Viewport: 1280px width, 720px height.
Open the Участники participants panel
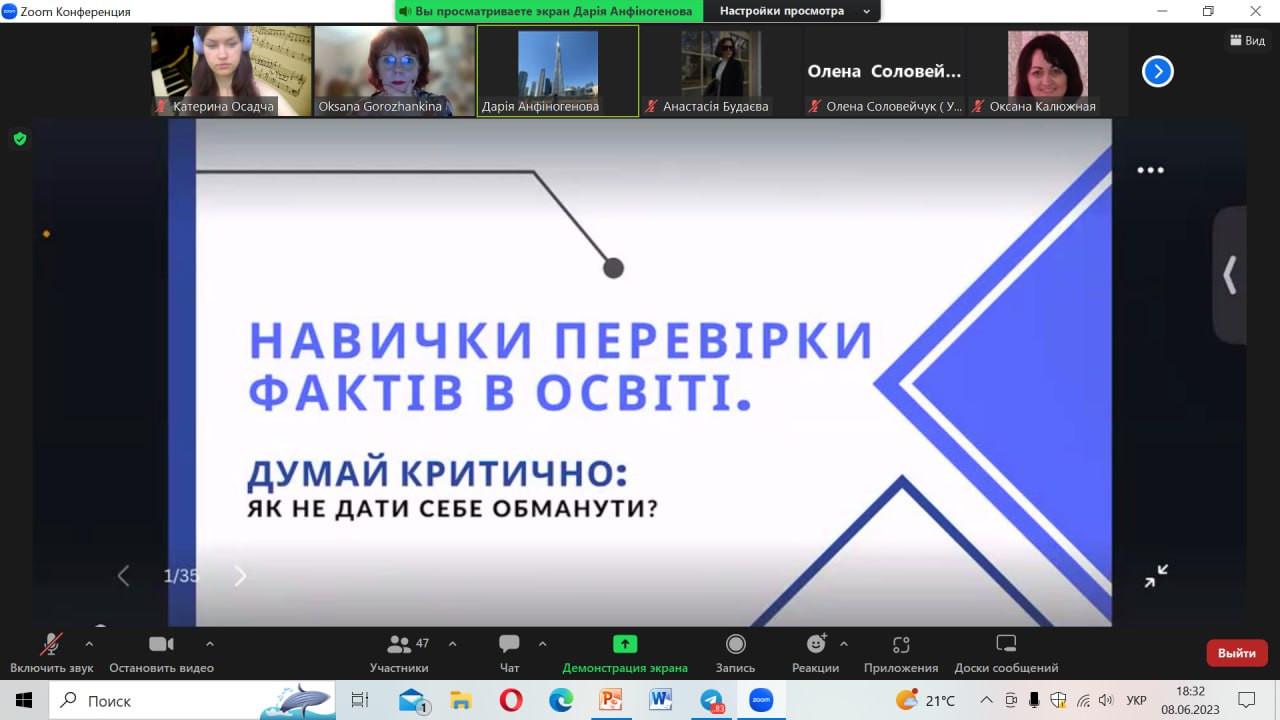point(400,653)
